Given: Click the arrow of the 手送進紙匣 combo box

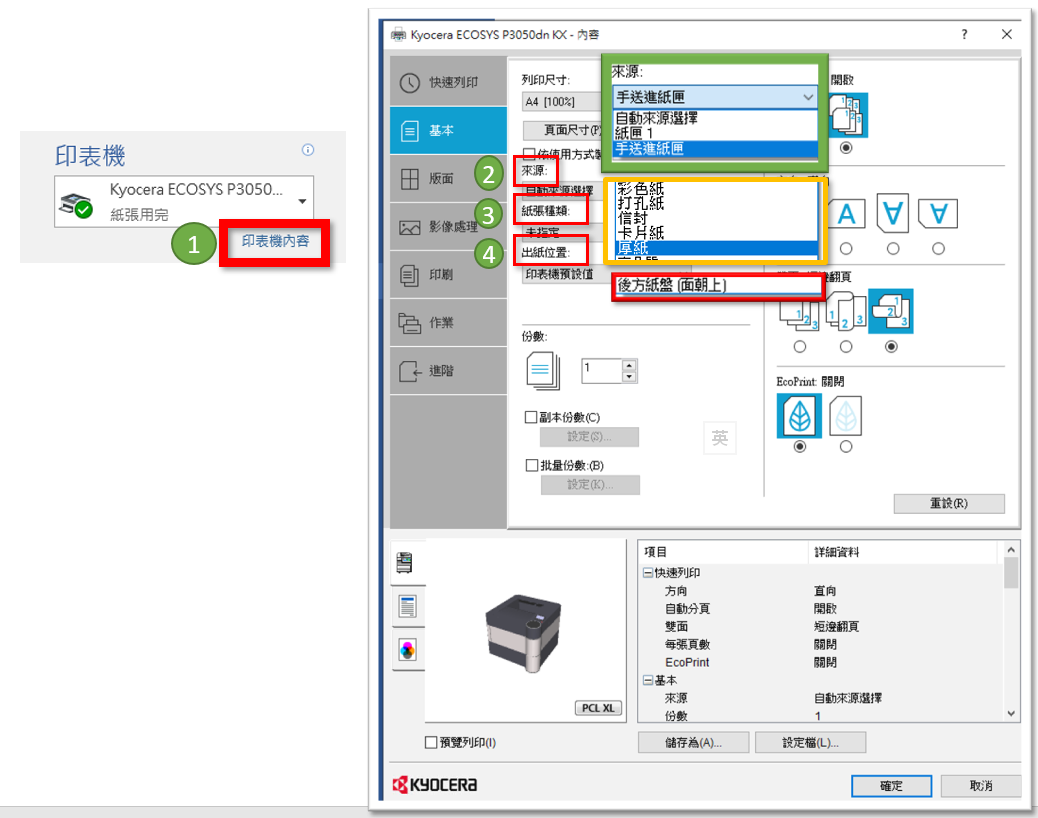Looking at the screenshot, I should 808,97.
